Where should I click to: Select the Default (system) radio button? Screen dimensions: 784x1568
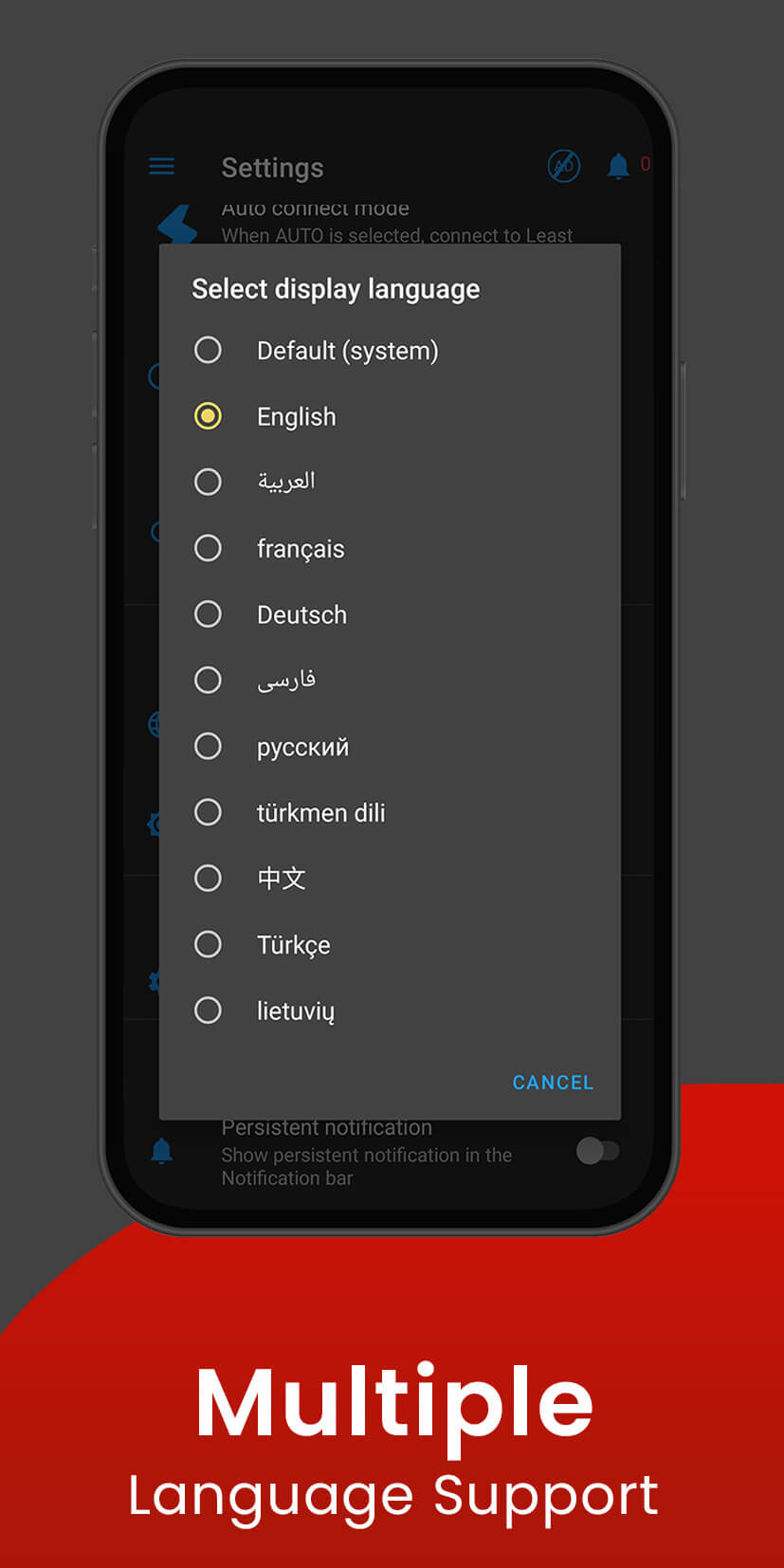pos(208,351)
